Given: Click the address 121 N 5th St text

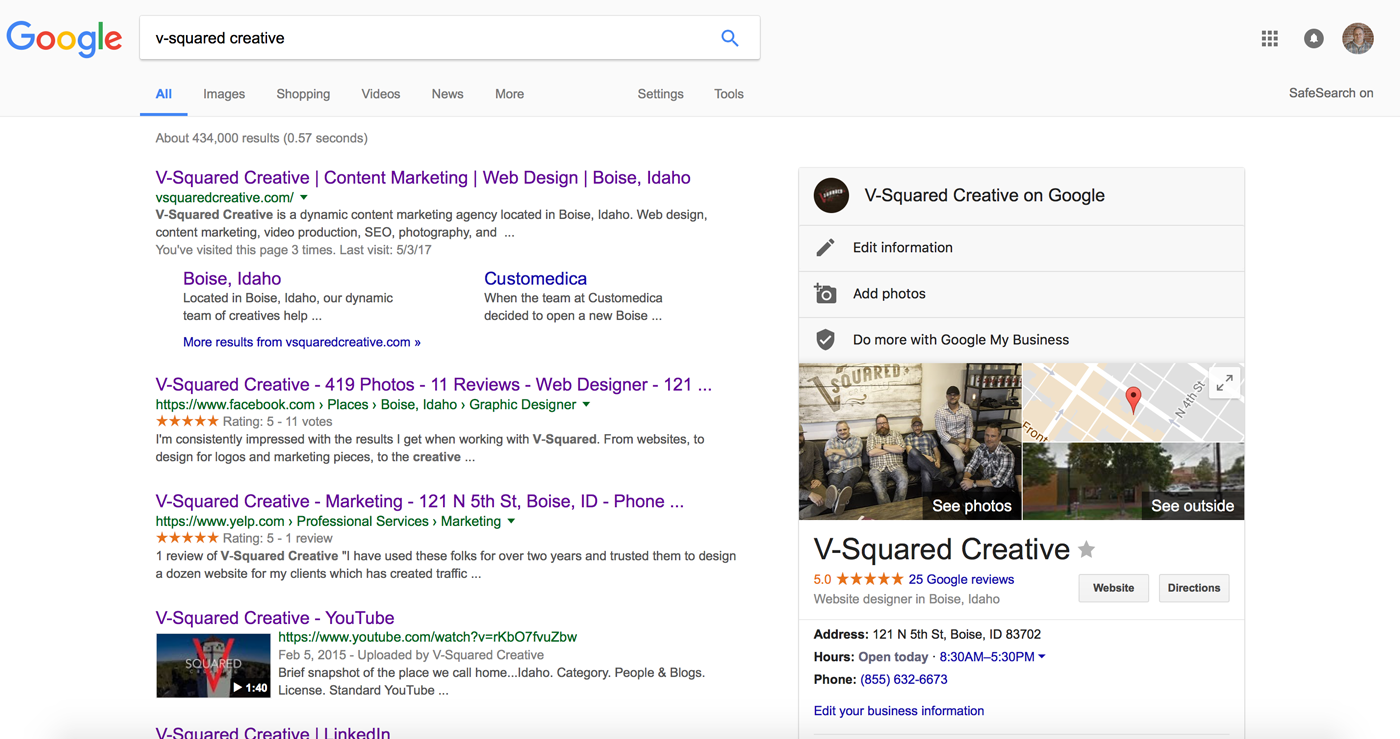Looking at the screenshot, I should tap(957, 634).
